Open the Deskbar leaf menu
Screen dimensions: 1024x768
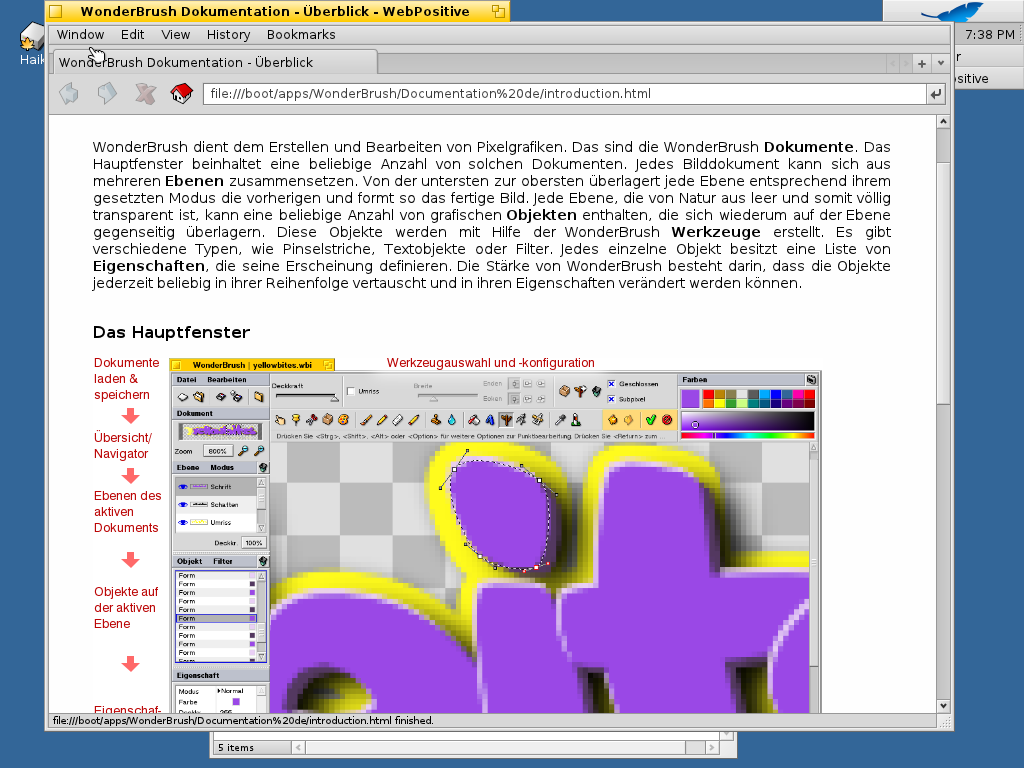click(x=950, y=11)
